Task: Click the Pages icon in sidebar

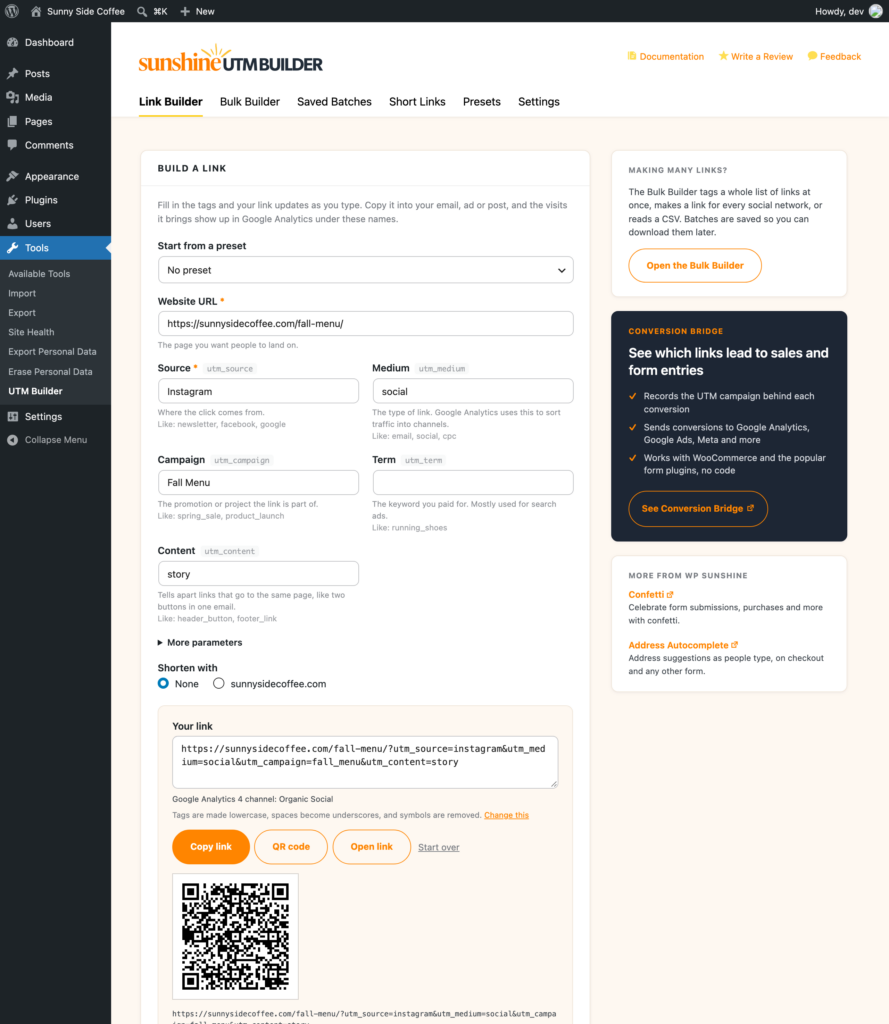Action: click(x=12, y=121)
